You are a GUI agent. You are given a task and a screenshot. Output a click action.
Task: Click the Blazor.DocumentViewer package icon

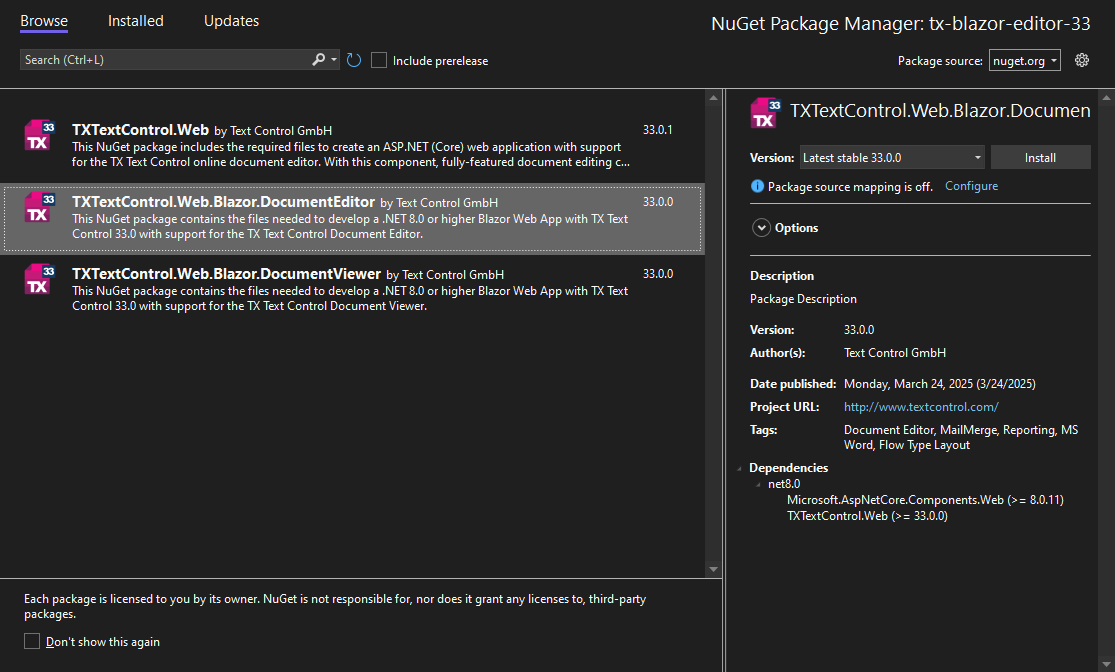pyautogui.click(x=38, y=279)
